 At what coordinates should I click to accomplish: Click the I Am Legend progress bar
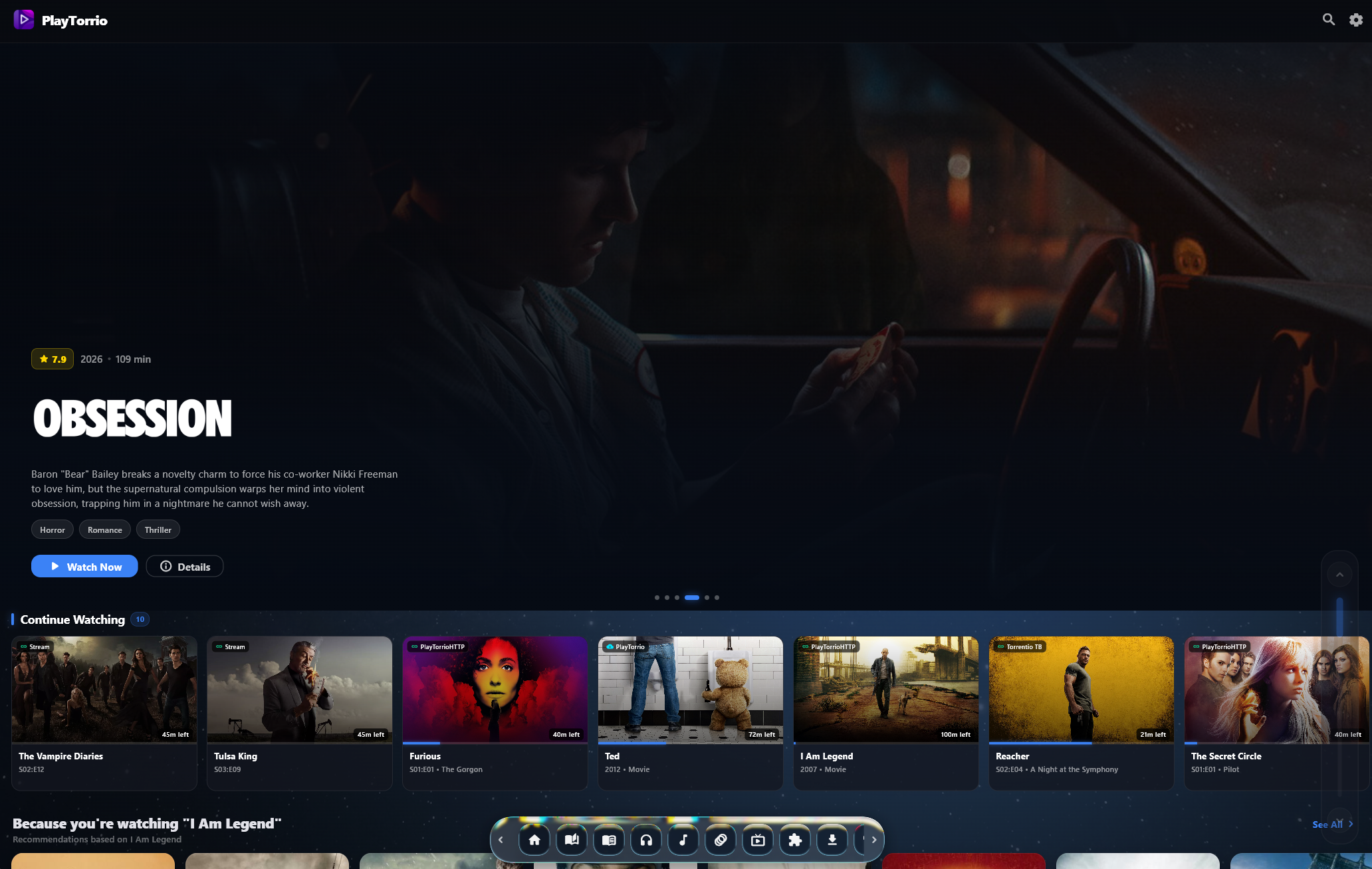coord(886,743)
